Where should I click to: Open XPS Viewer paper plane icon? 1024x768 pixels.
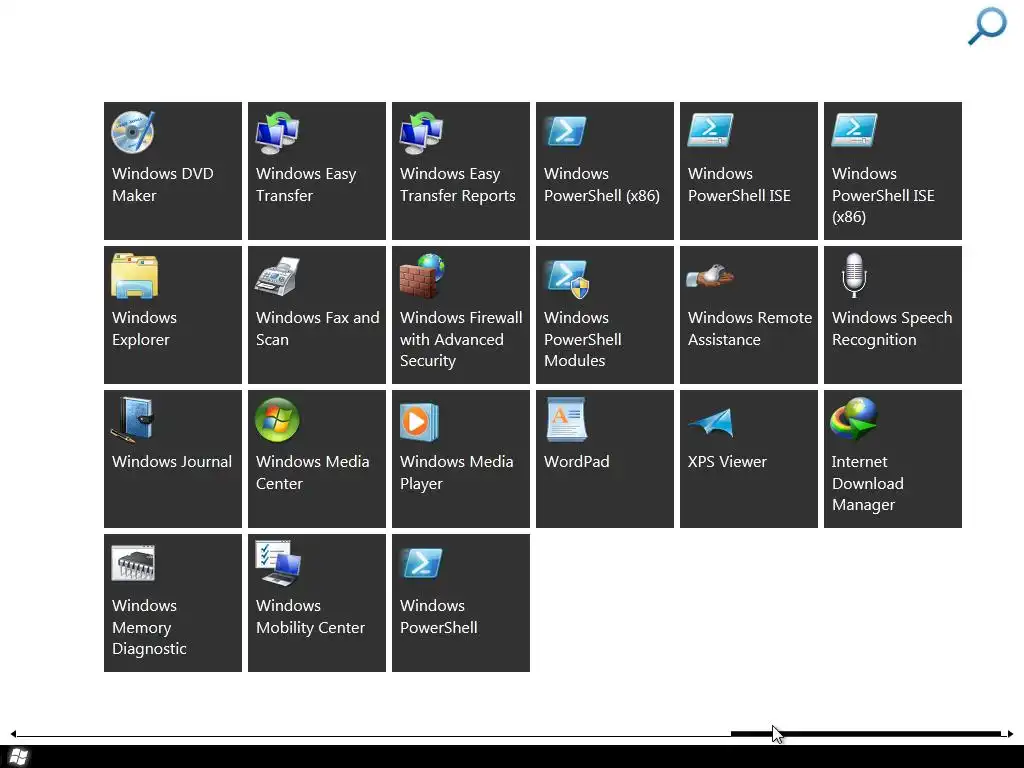click(x=711, y=423)
